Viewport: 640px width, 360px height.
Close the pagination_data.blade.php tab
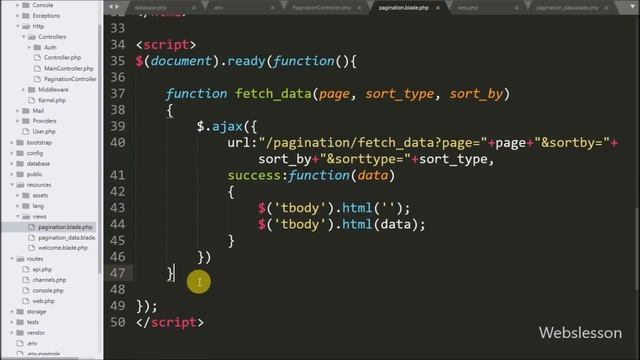click(606, 8)
